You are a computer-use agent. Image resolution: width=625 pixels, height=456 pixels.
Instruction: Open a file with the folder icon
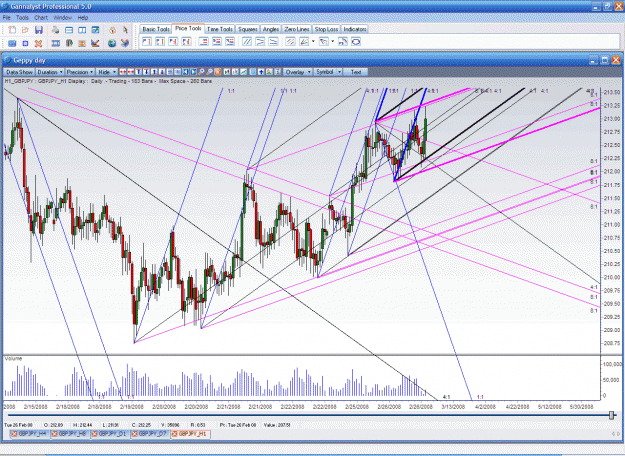coord(25,29)
